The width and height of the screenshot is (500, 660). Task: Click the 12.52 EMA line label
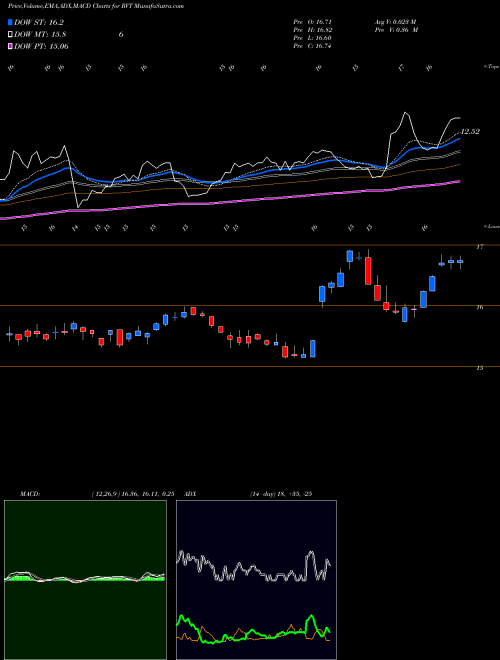470,132
